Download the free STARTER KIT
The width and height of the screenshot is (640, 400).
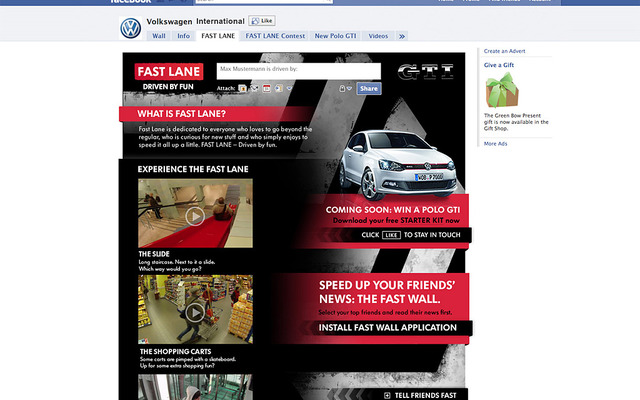coord(396,220)
